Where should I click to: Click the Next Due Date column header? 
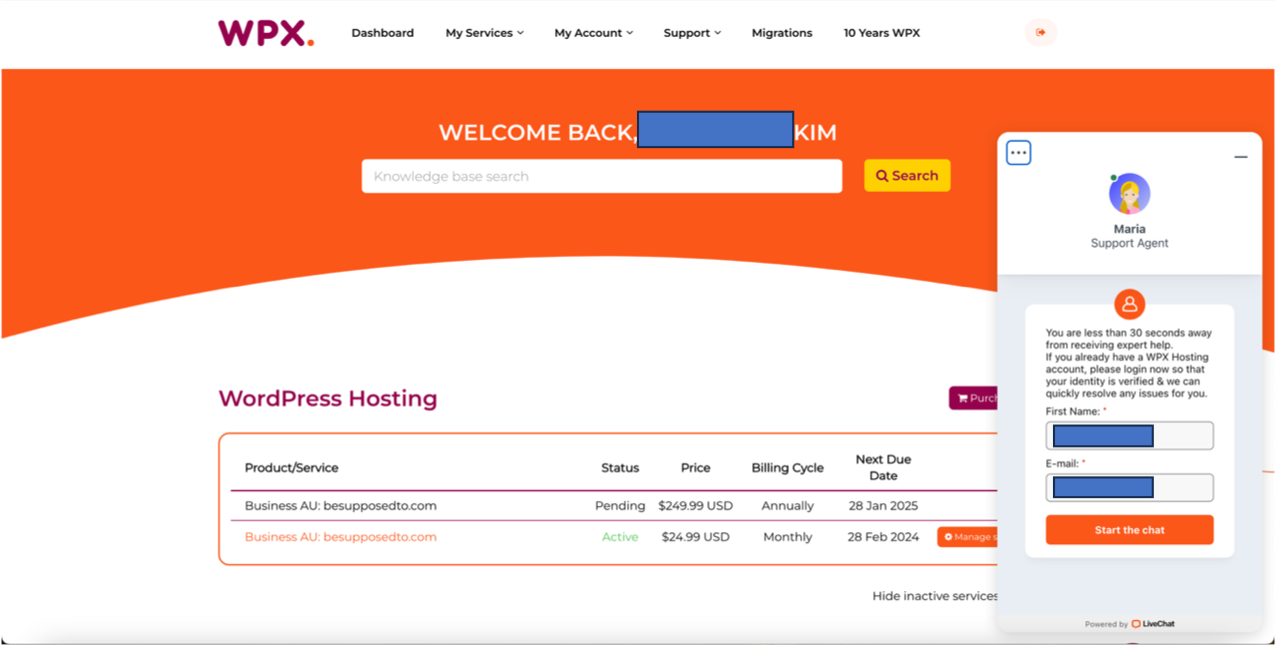(883, 467)
